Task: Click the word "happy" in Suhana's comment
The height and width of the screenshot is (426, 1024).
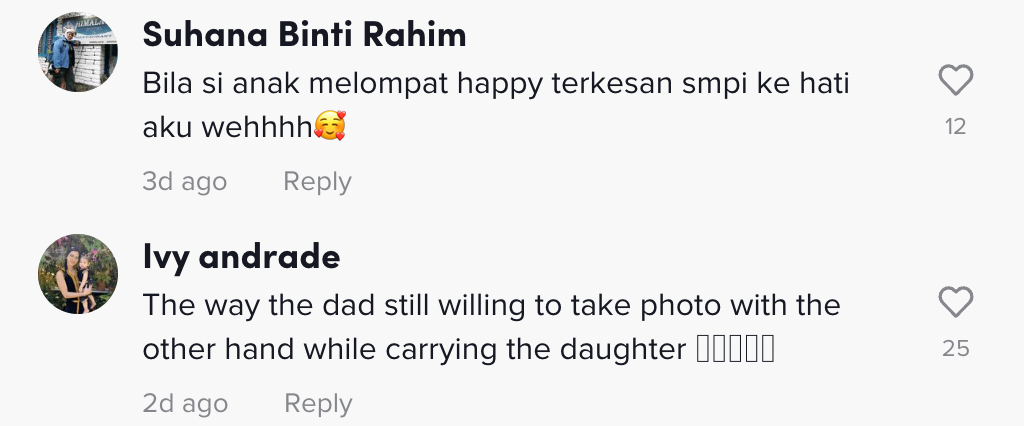Action: 500,84
